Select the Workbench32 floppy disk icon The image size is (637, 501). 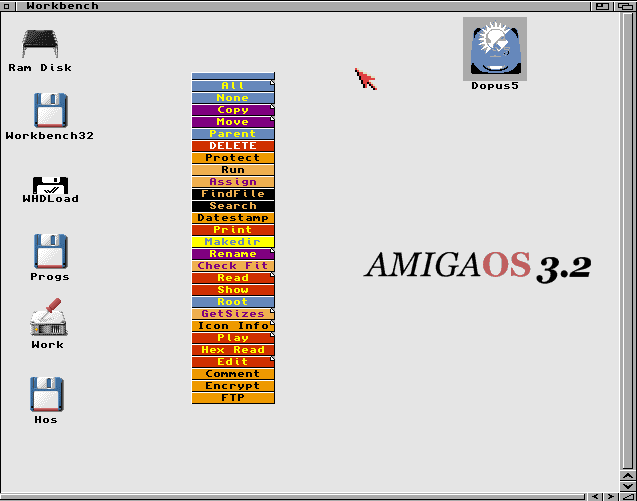click(50, 110)
